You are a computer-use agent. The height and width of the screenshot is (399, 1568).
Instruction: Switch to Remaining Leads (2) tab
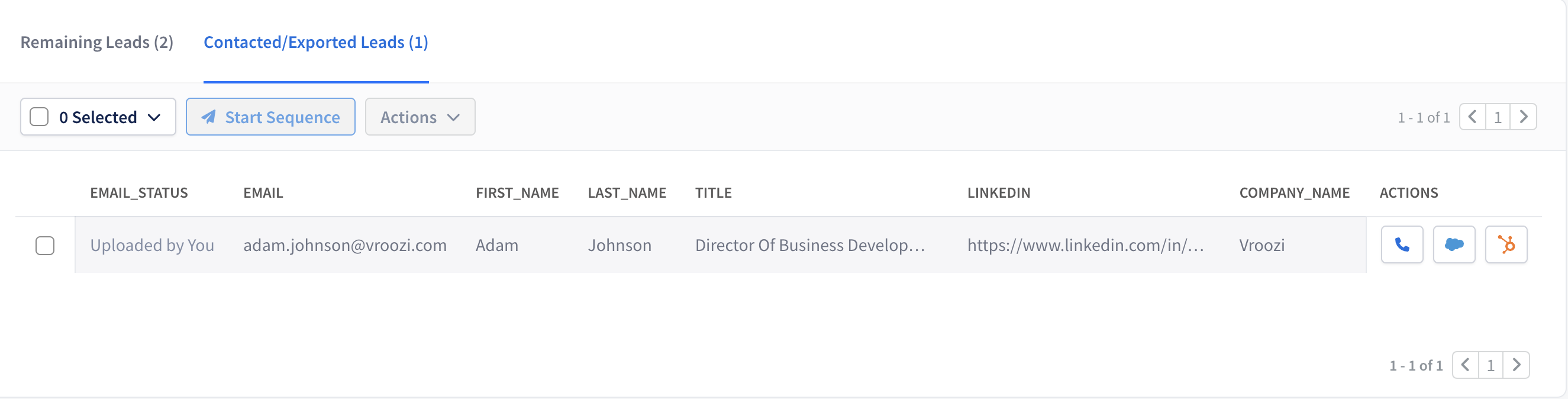pos(97,42)
